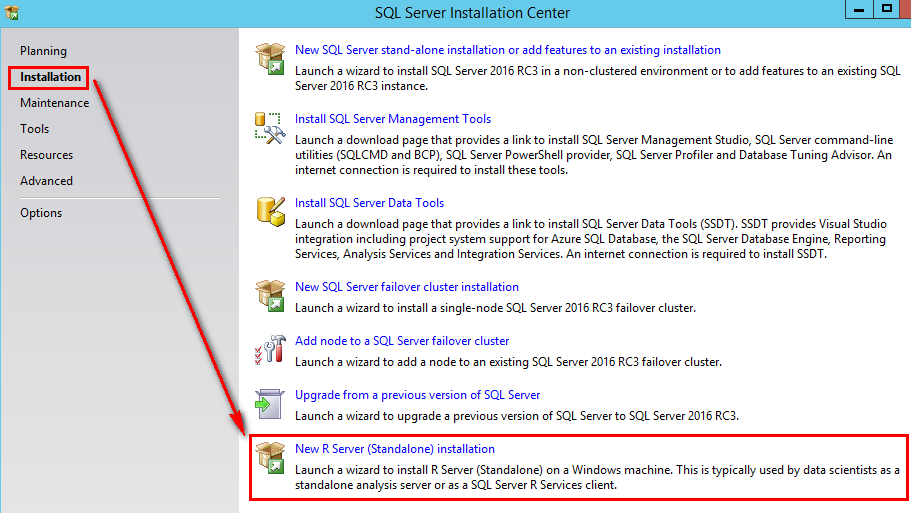Click the Management Tools wrench icon

[270, 128]
